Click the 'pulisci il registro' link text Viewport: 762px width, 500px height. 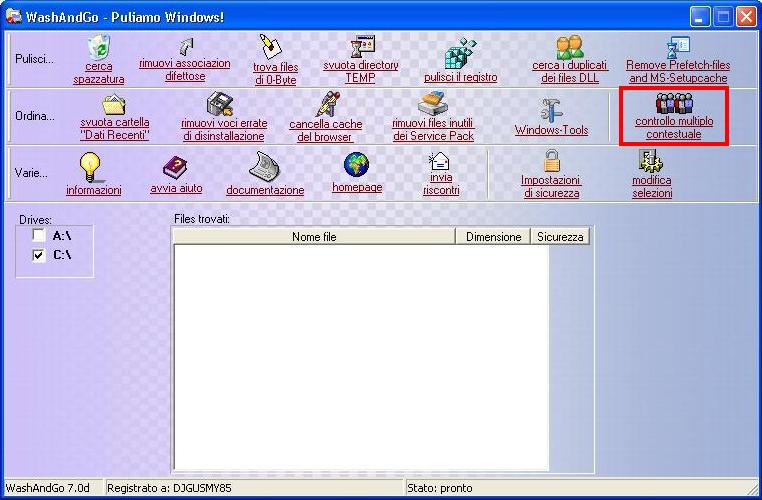click(460, 77)
